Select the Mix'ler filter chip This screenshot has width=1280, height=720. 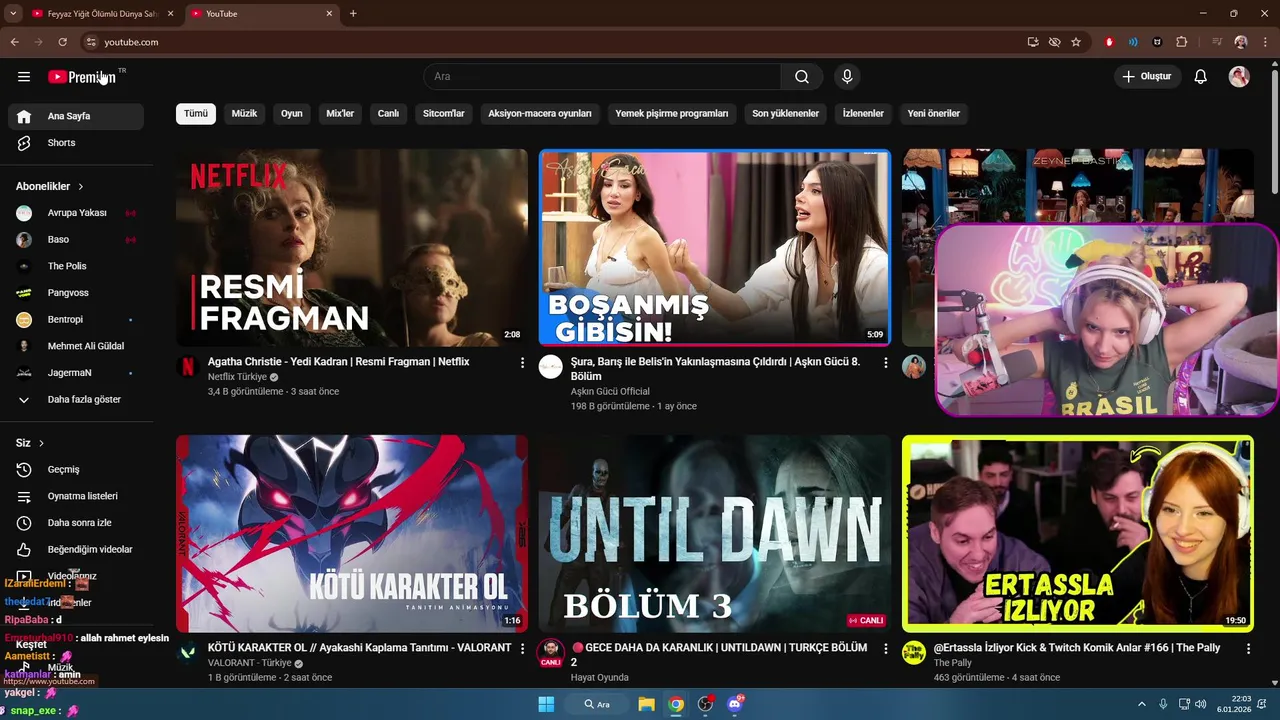coord(340,114)
